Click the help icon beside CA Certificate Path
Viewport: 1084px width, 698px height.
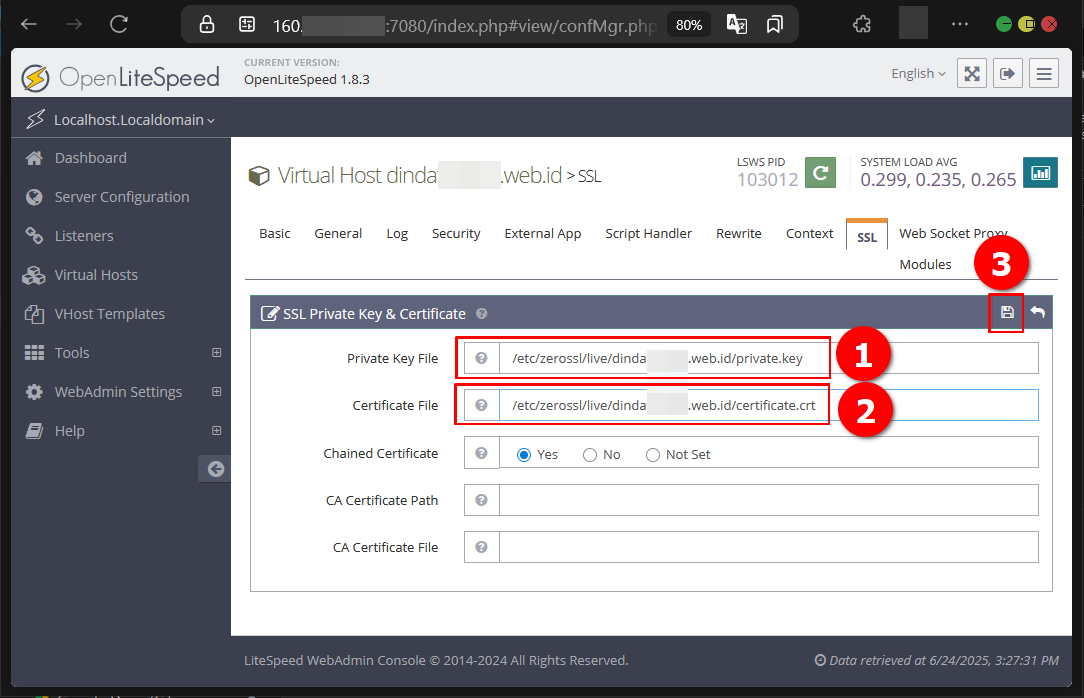pyautogui.click(x=481, y=500)
